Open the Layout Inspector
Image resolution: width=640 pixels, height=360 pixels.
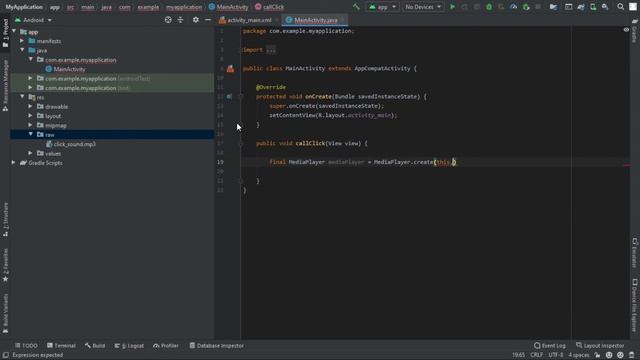(600, 346)
